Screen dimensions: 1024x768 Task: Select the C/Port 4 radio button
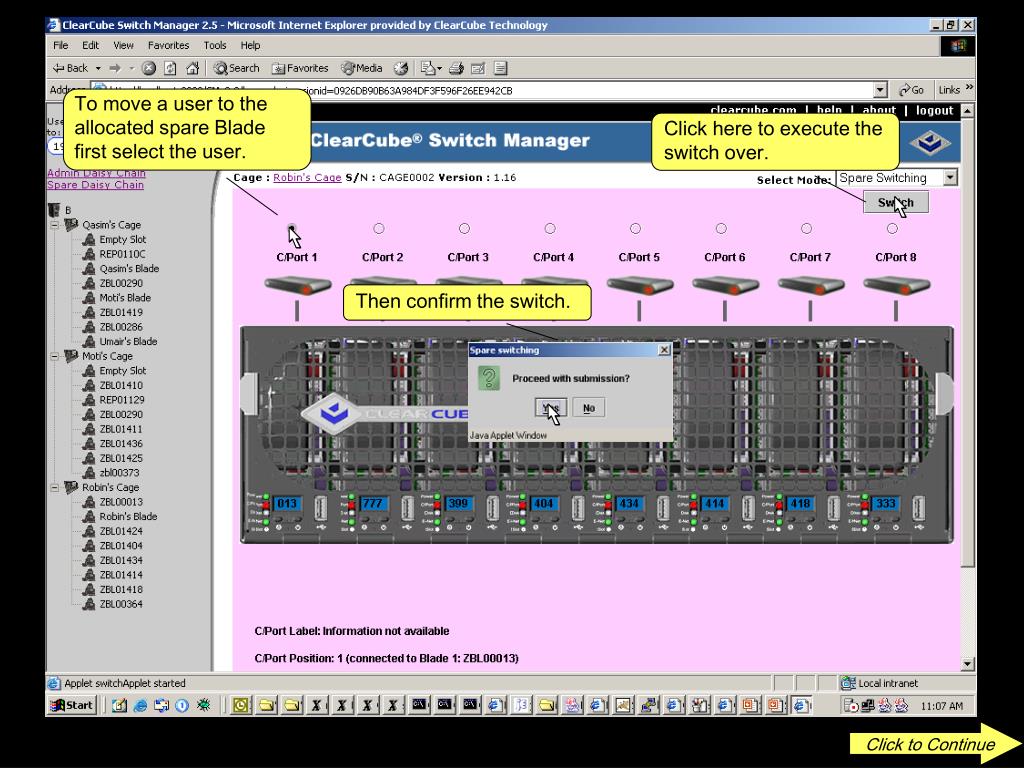[x=550, y=229]
